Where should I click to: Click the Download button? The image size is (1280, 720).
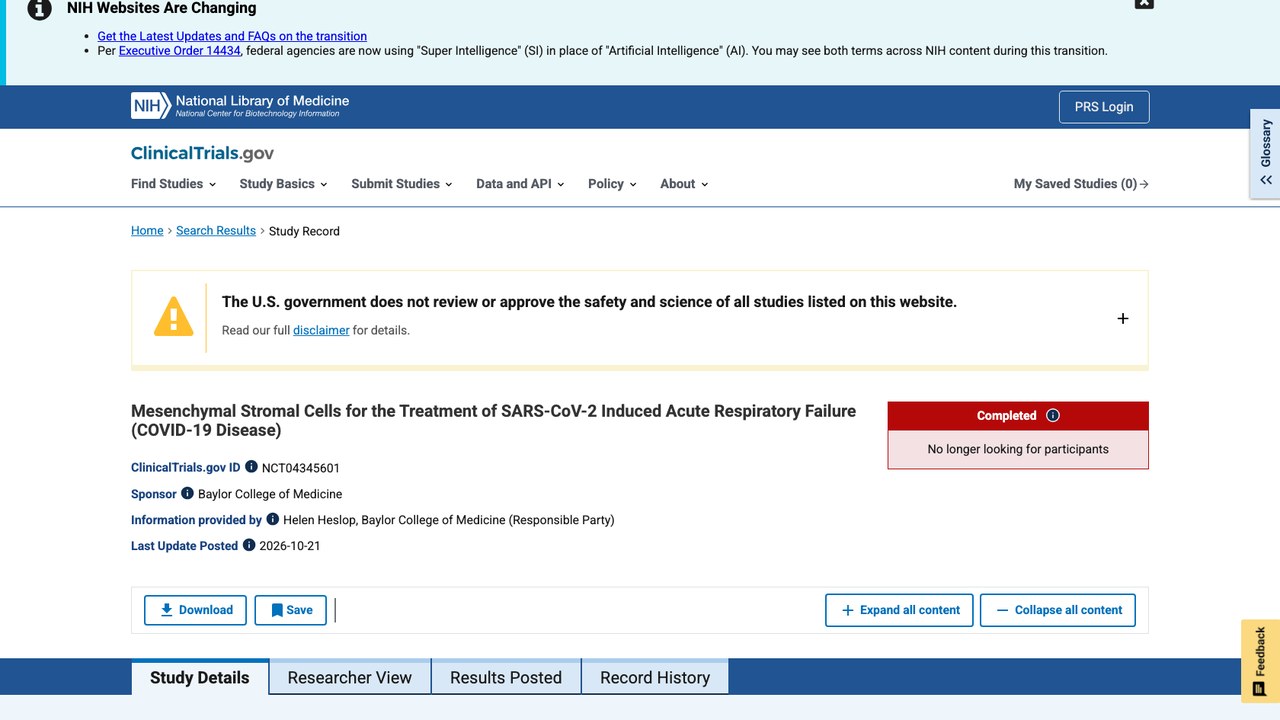tap(196, 610)
